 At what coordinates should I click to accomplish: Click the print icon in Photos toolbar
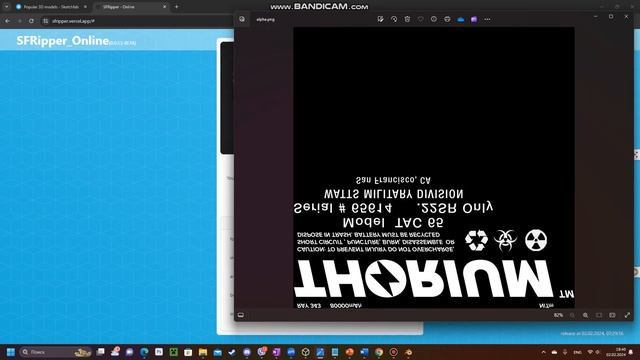point(447,19)
